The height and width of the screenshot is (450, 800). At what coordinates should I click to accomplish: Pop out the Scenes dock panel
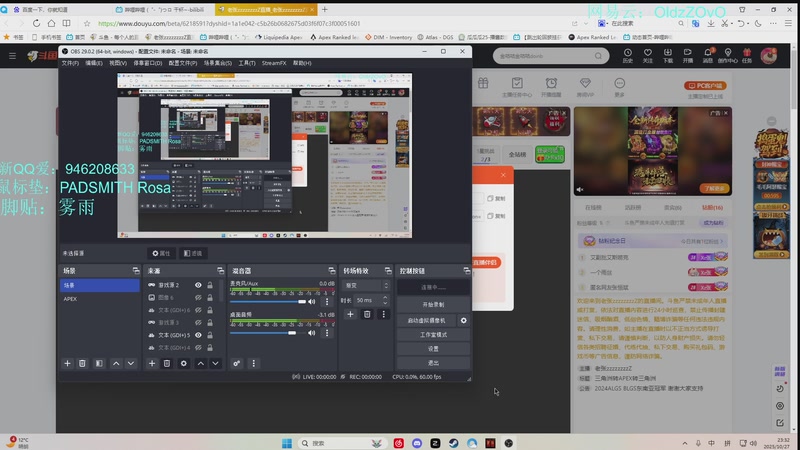coord(136,271)
